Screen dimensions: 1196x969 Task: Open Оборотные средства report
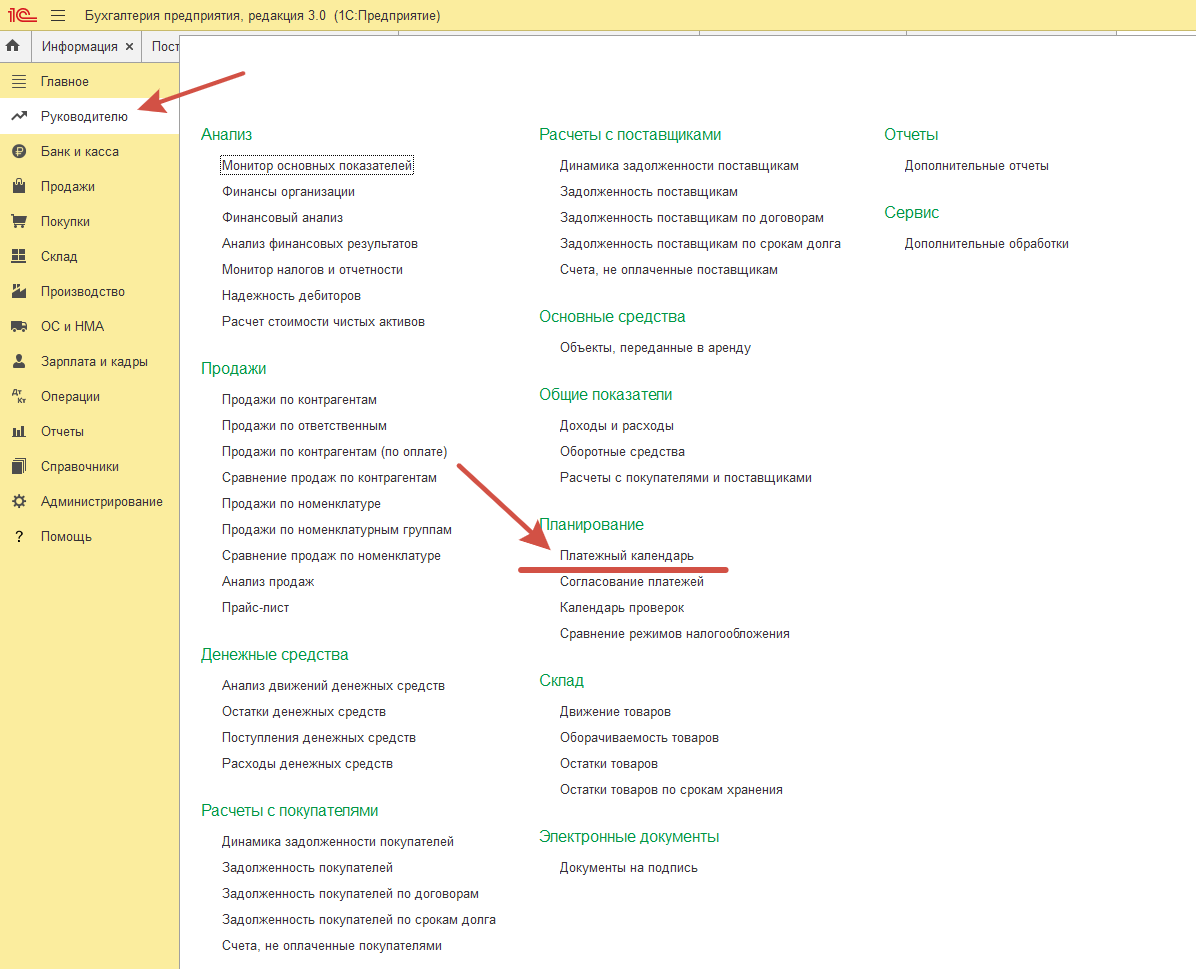pos(622,452)
